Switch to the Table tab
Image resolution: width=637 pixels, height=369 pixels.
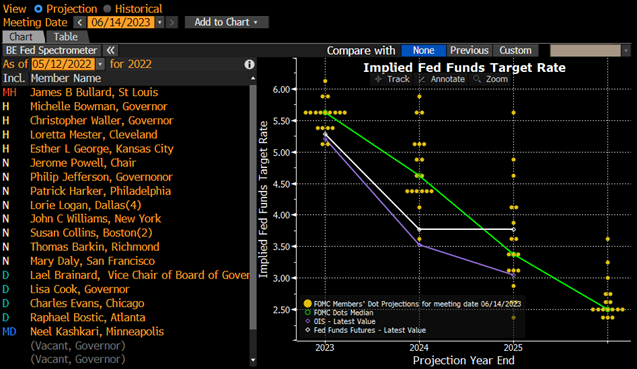66,37
